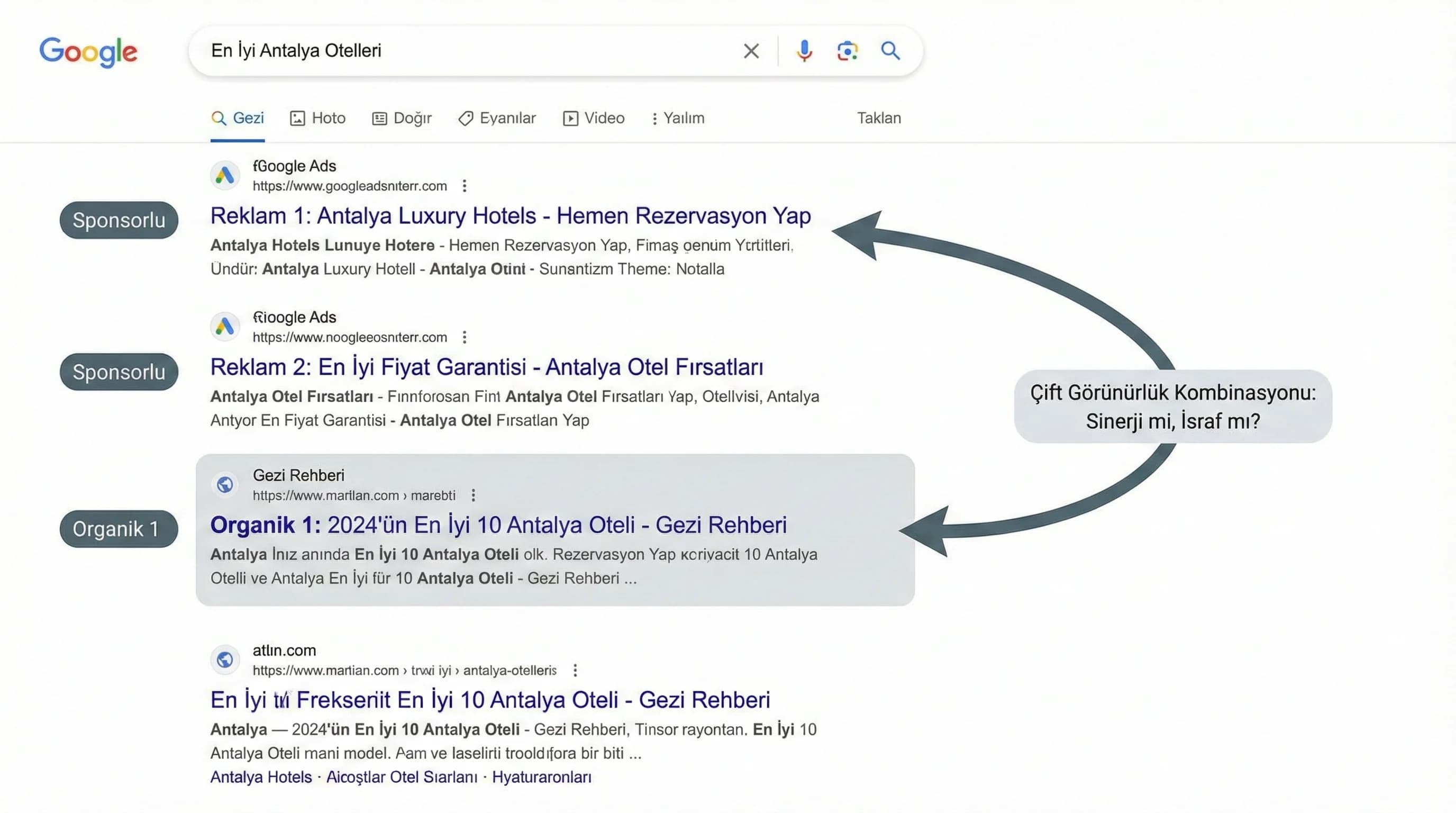
Task: Click the fGoogle Ads site name
Action: [x=294, y=166]
